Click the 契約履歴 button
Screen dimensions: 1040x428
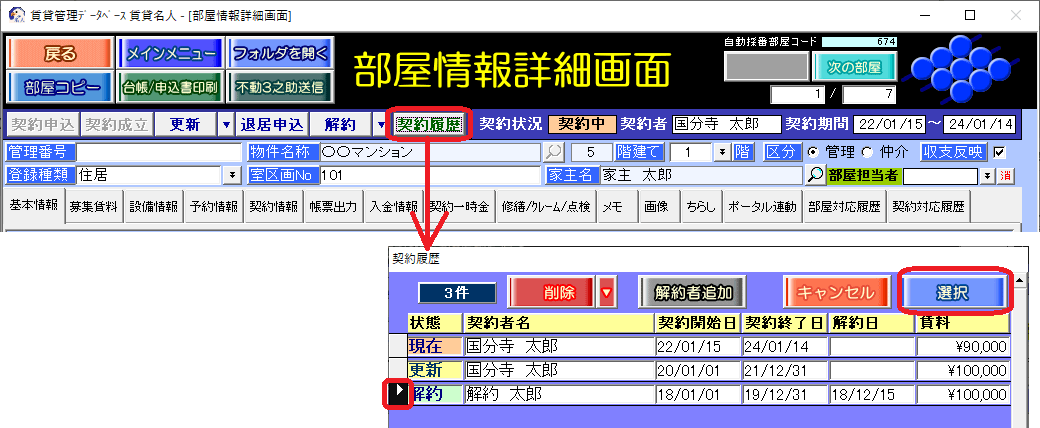pyautogui.click(x=428, y=124)
